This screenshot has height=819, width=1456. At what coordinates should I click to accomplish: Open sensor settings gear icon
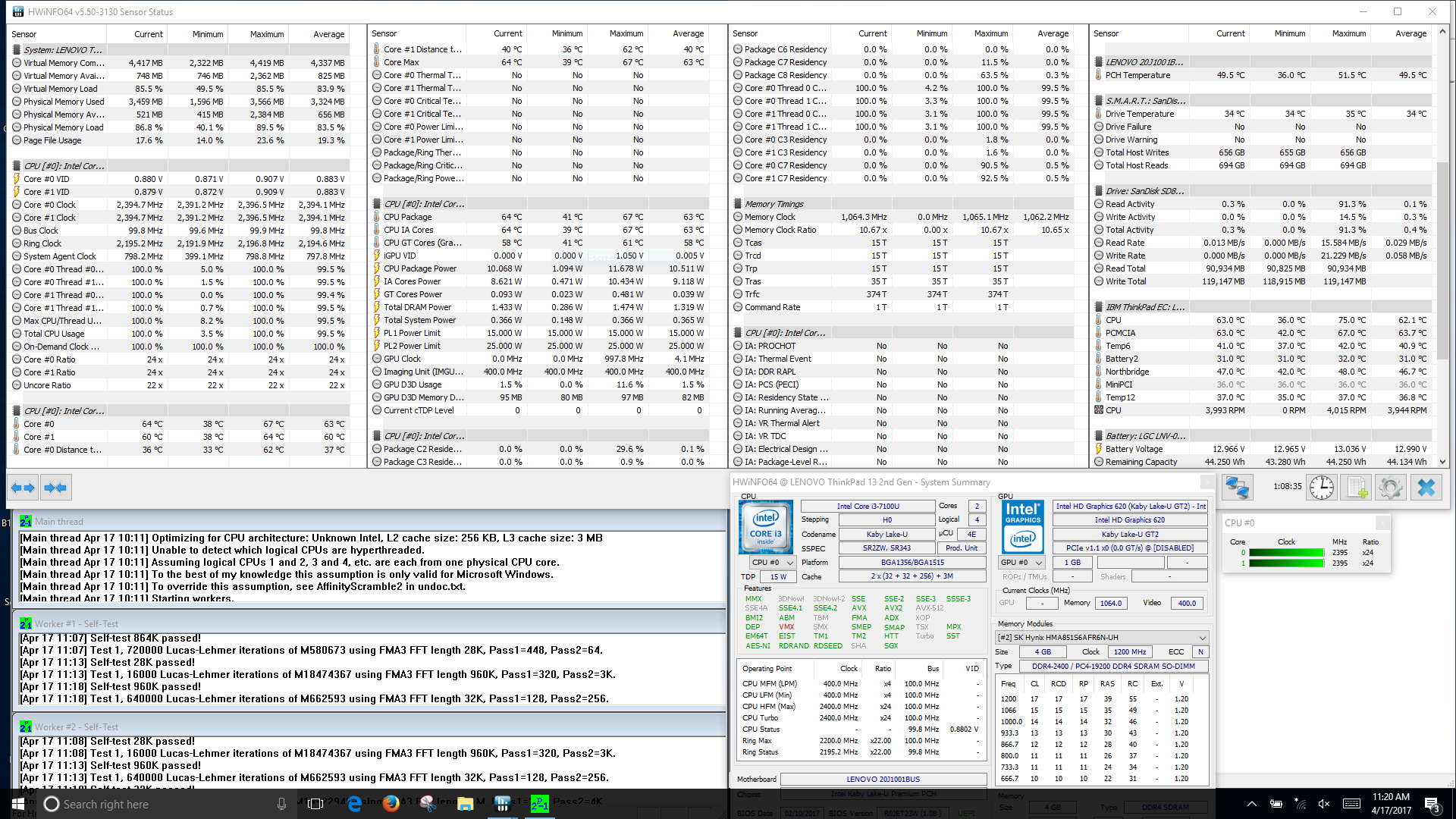pos(1390,488)
